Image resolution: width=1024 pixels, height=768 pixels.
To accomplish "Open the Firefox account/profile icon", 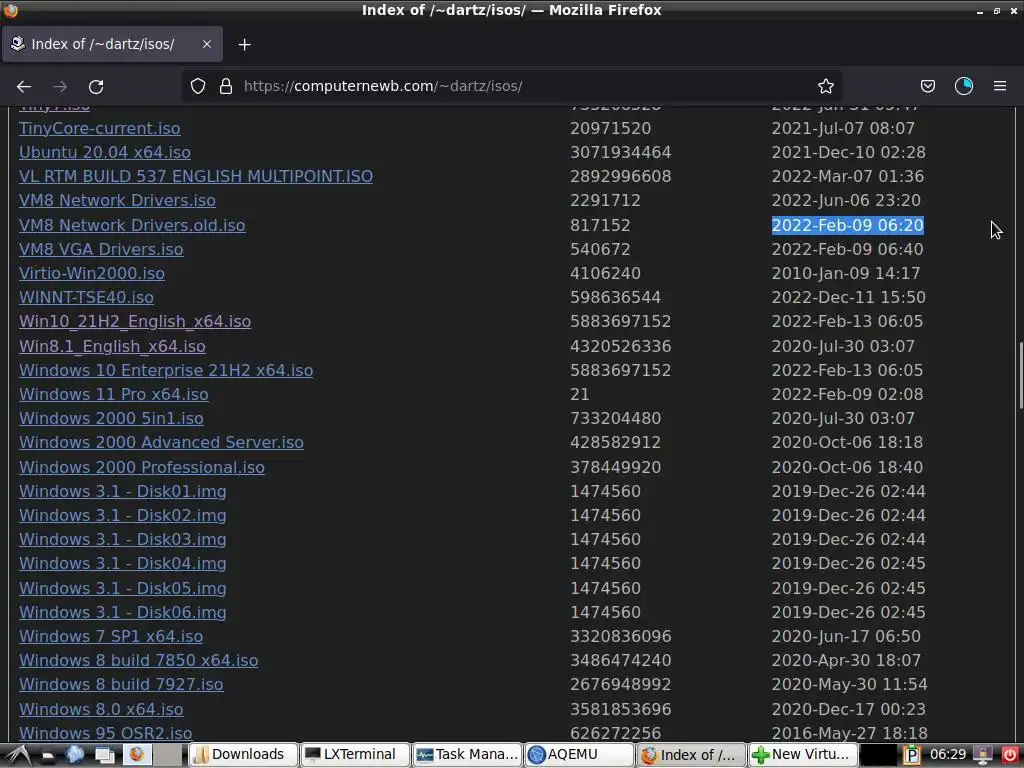I will pos(963,86).
